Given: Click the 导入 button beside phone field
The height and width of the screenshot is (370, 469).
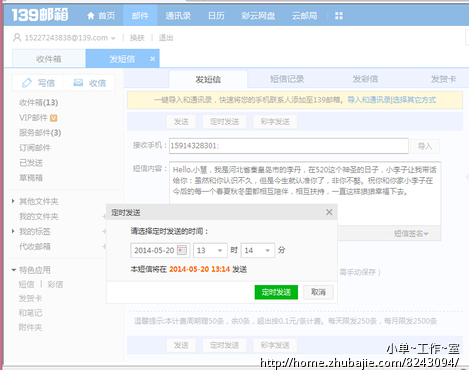Looking at the screenshot, I should (x=425, y=146).
